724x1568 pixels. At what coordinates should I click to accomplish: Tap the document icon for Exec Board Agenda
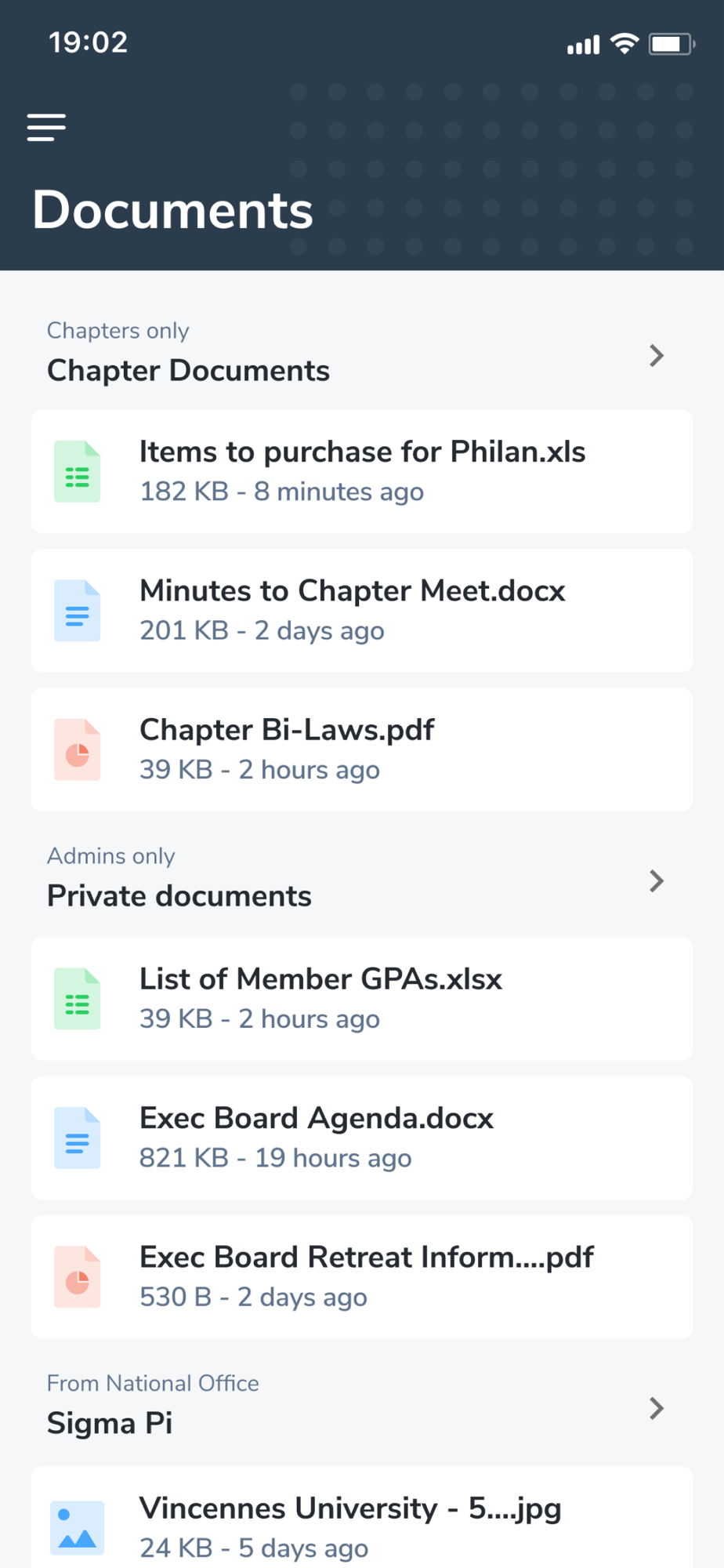tap(77, 1138)
